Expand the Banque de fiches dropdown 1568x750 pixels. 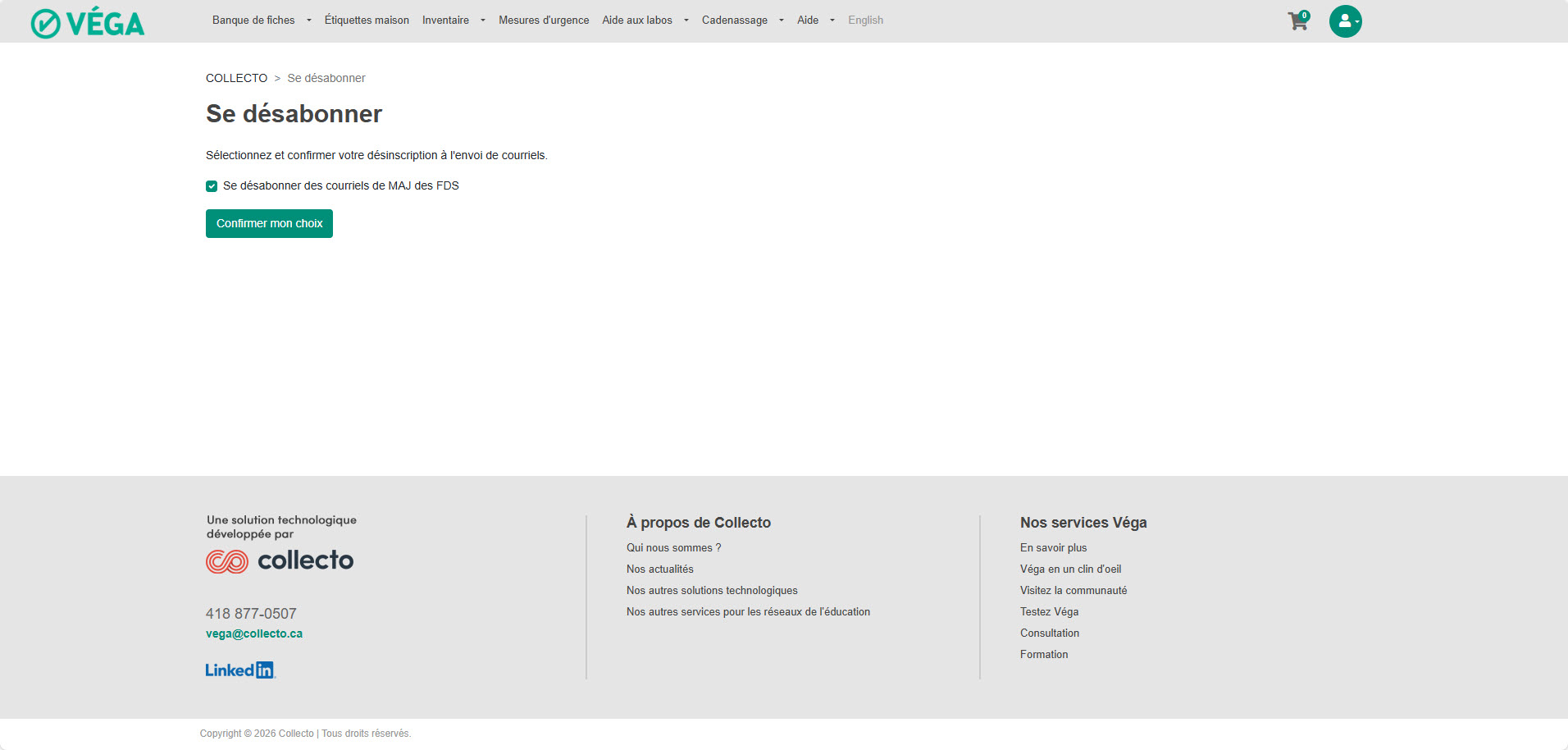coord(261,21)
